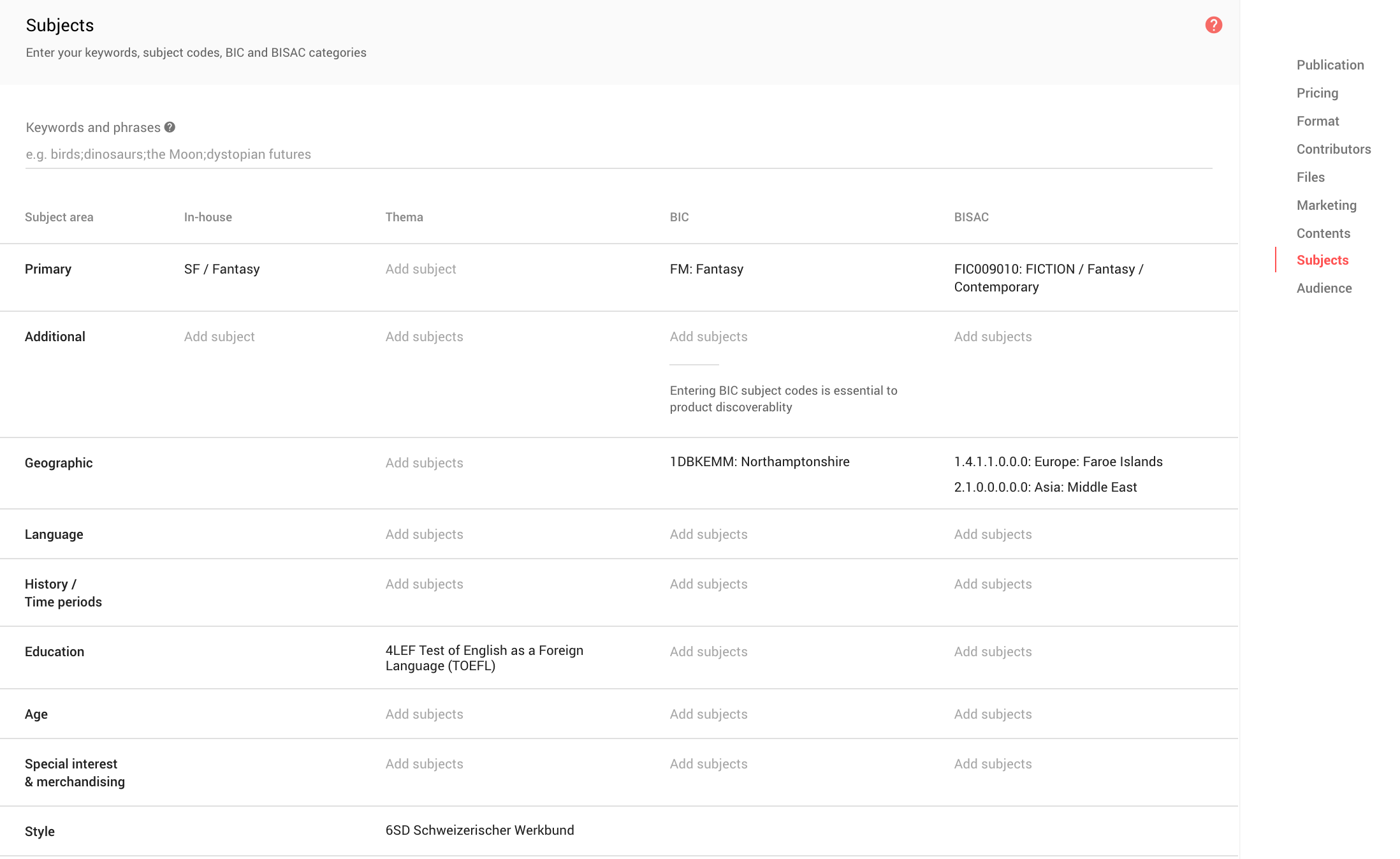The image size is (1400, 859).
Task: Click the 1DBKEMM: Northamptonshire geographic entry
Action: [759, 462]
